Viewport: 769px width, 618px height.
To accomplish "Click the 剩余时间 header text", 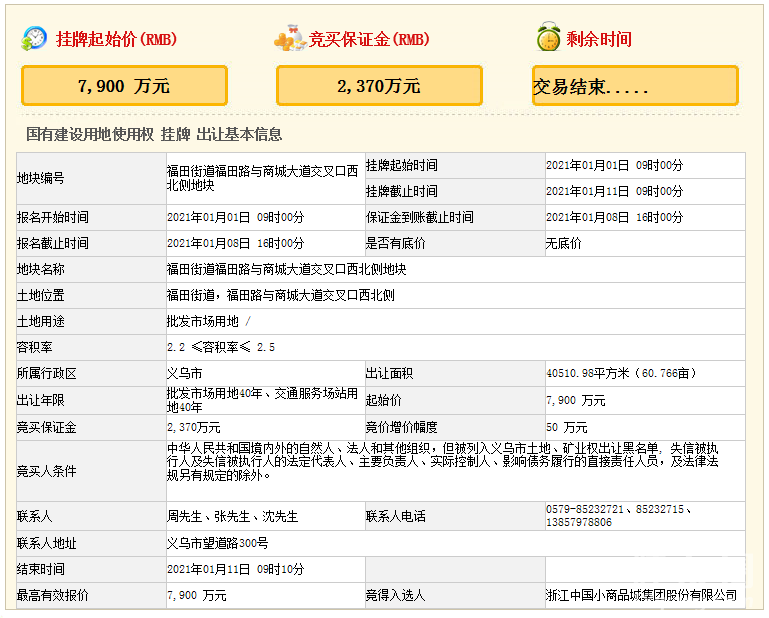I will (599, 40).
